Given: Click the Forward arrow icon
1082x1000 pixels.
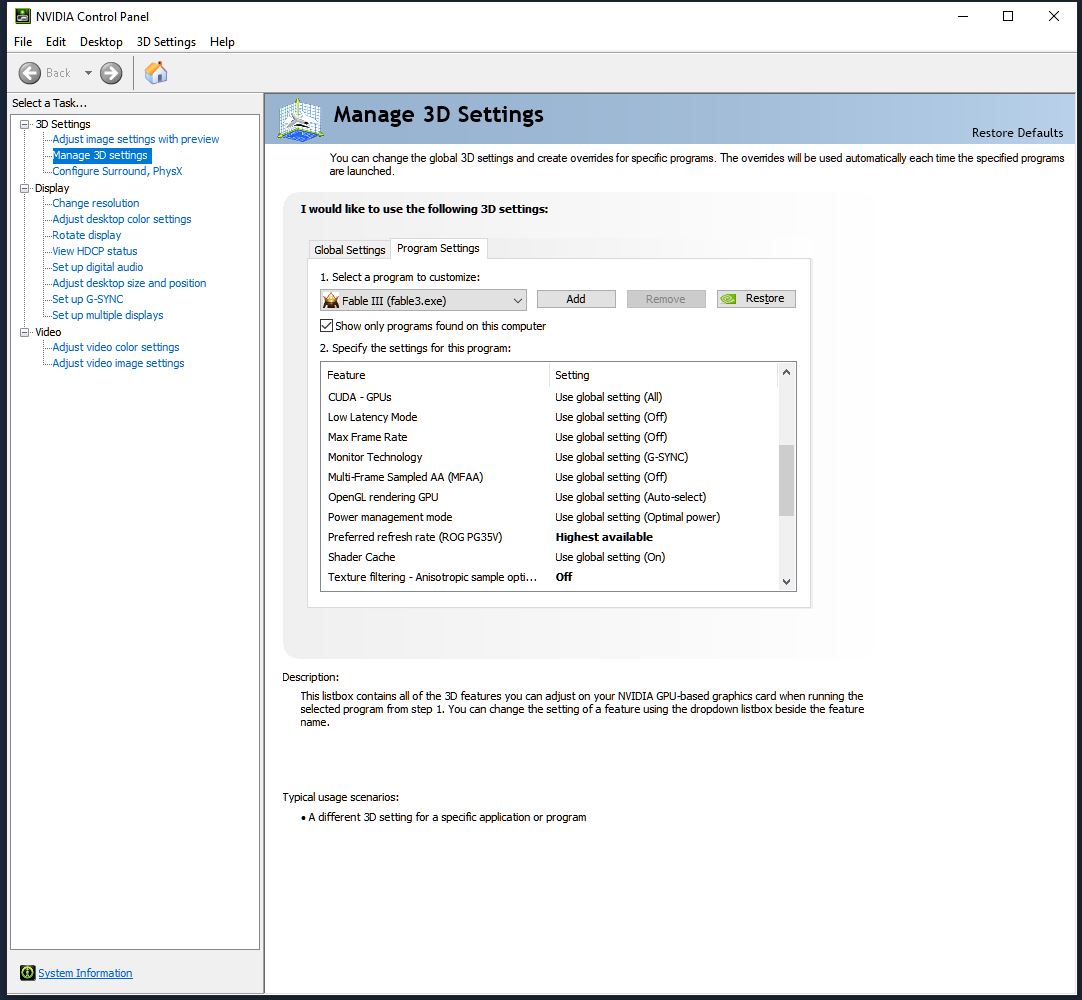Looking at the screenshot, I should pos(110,72).
